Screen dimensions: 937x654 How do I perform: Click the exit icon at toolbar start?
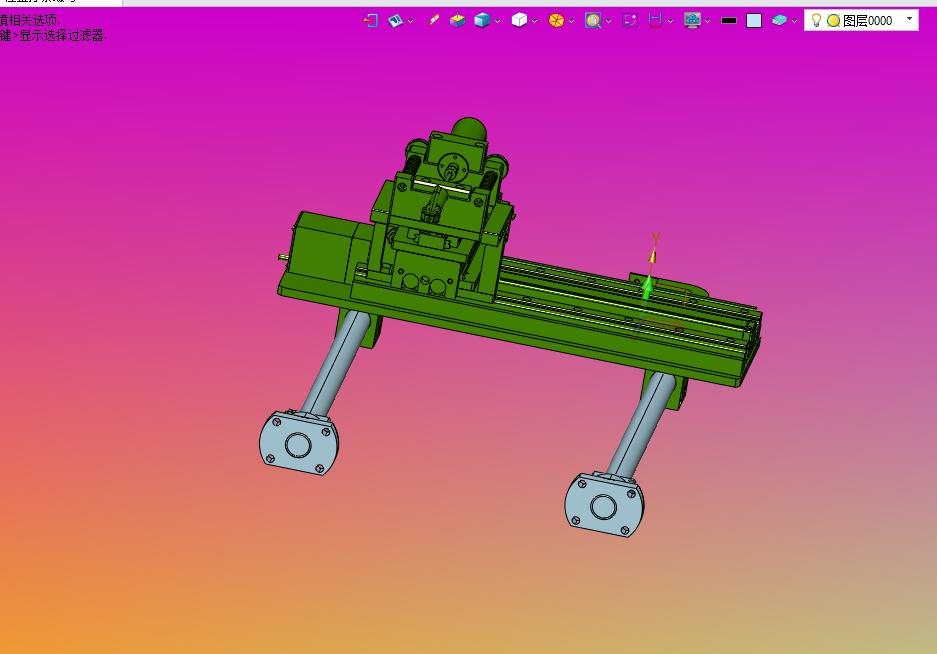point(370,21)
